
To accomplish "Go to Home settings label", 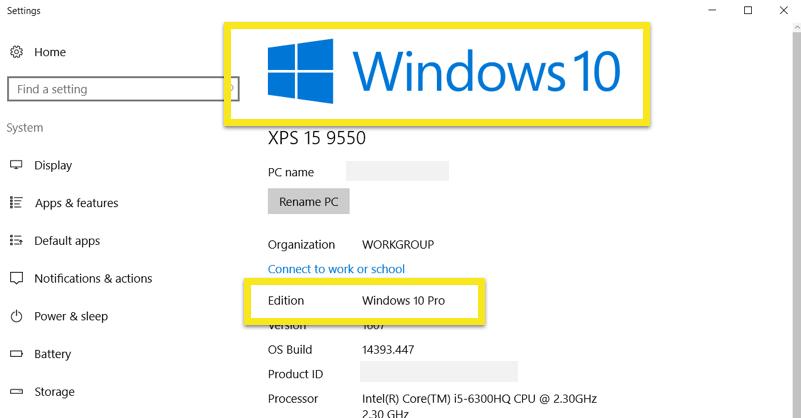I will tap(50, 52).
